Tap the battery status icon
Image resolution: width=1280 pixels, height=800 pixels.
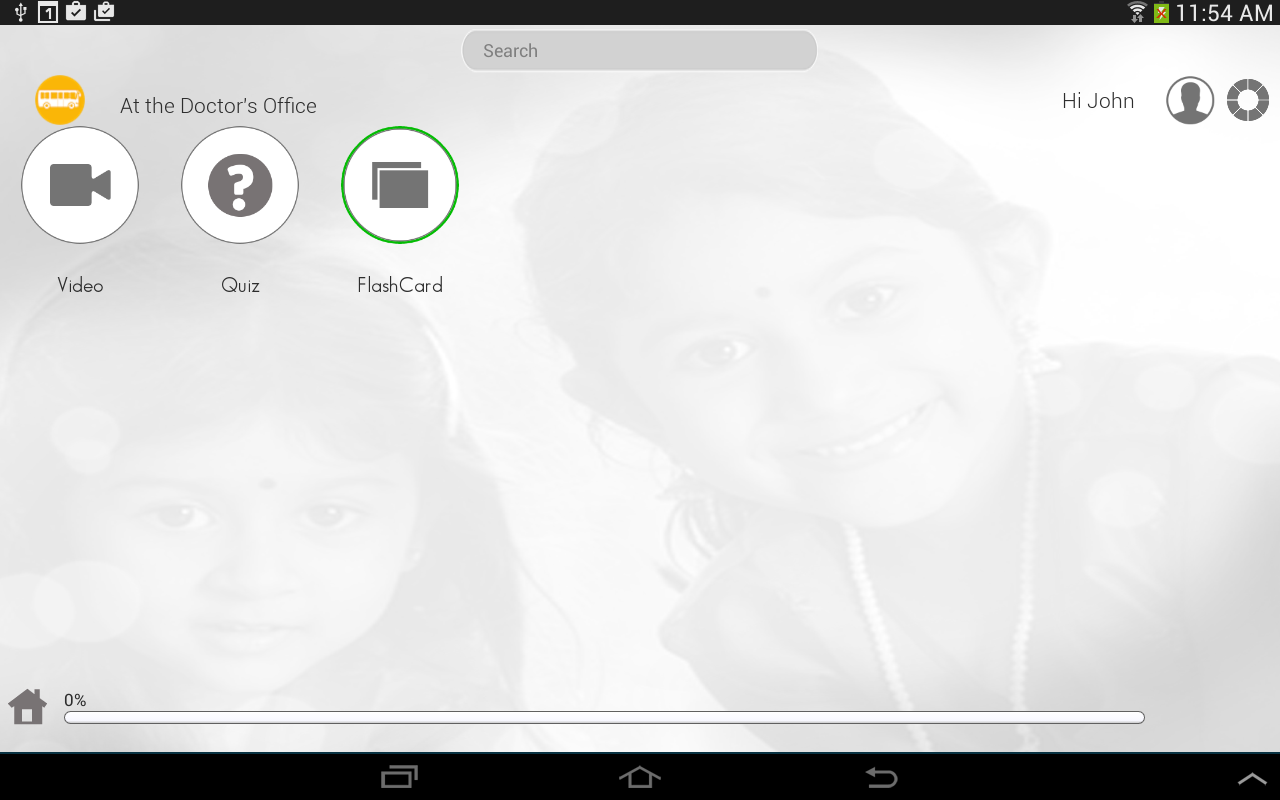[x=1161, y=12]
